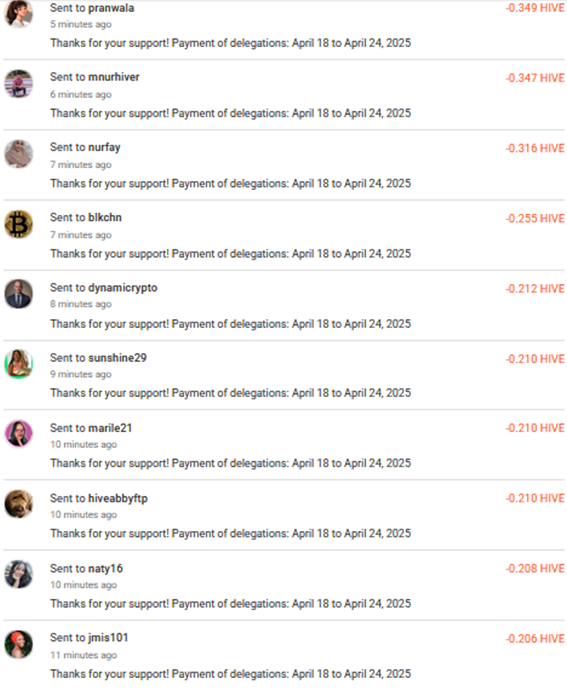Screen dimensions: 567x689
Task: Open the pranwala username link
Action: (111, 8)
